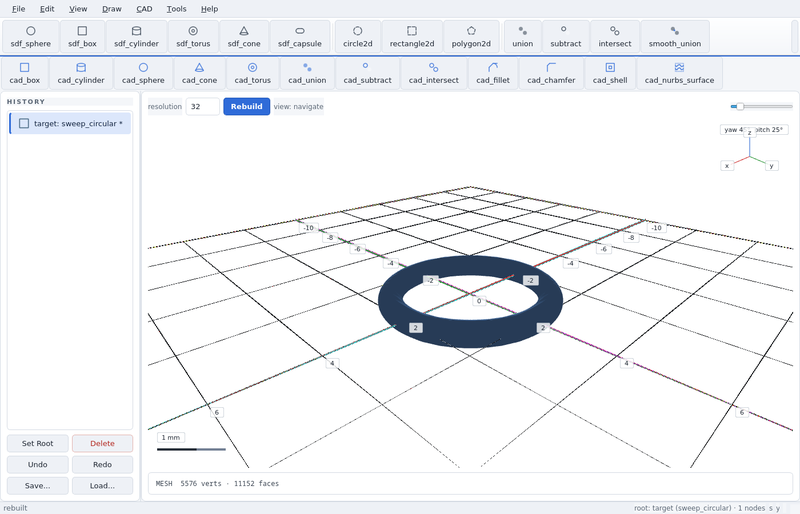Click the Undo button

coord(37,464)
